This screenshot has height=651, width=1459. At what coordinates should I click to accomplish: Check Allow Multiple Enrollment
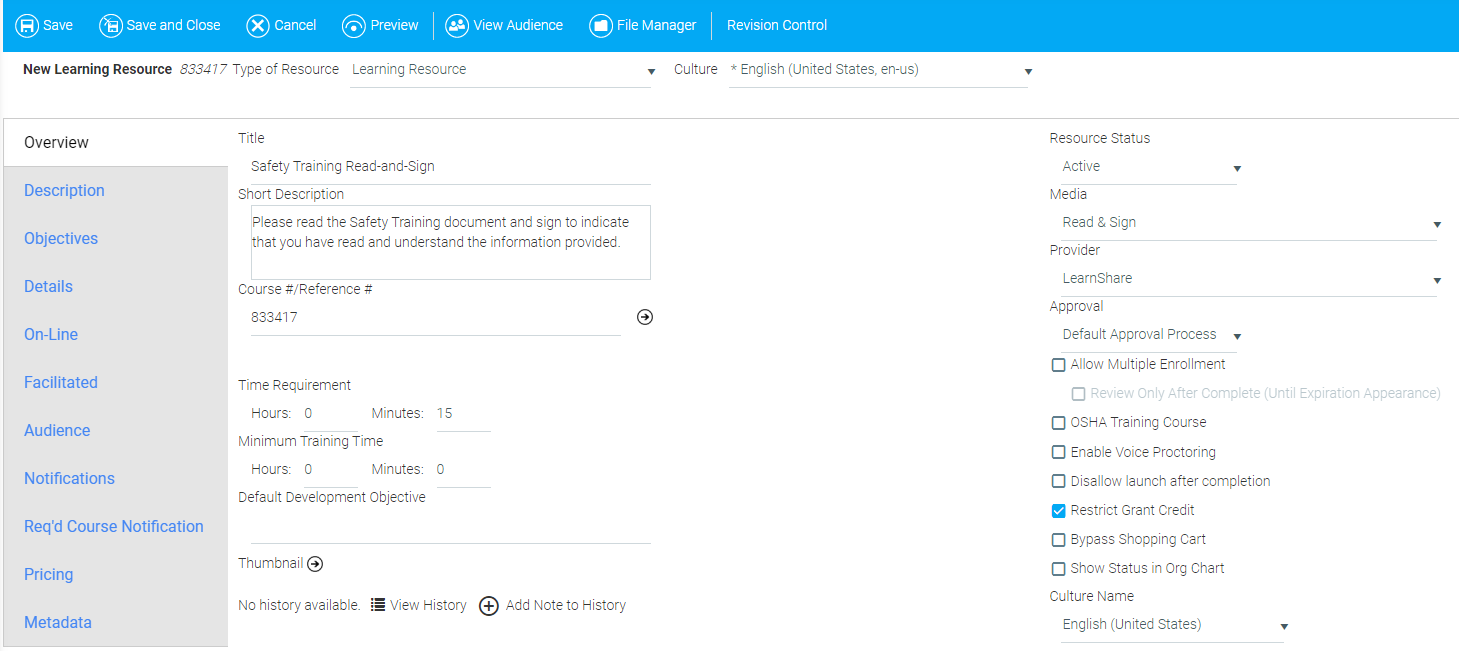coord(1059,365)
